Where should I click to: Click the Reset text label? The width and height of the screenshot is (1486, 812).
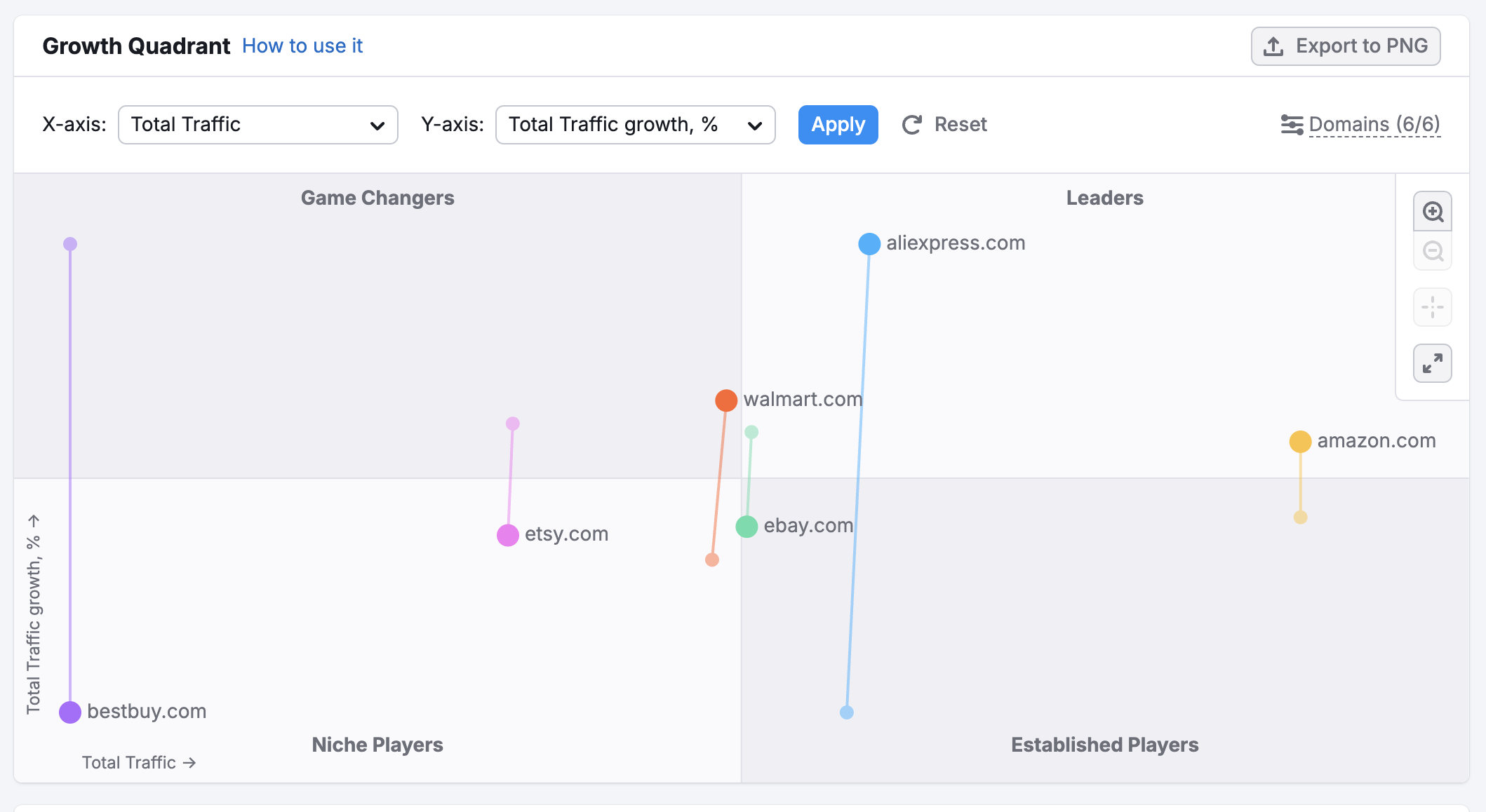click(960, 125)
